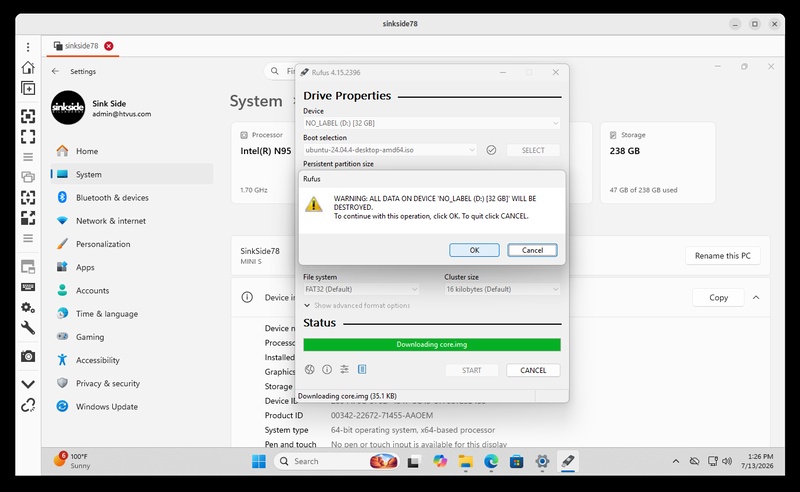Click the Rufus START button
The image size is (800, 492).
point(472,371)
